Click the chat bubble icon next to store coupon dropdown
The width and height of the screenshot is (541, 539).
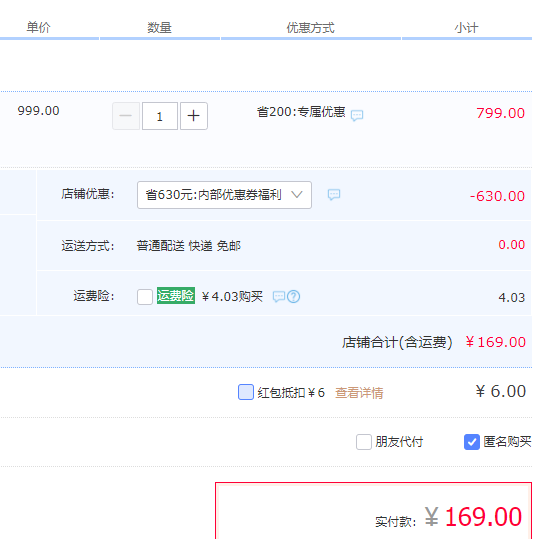(334, 195)
